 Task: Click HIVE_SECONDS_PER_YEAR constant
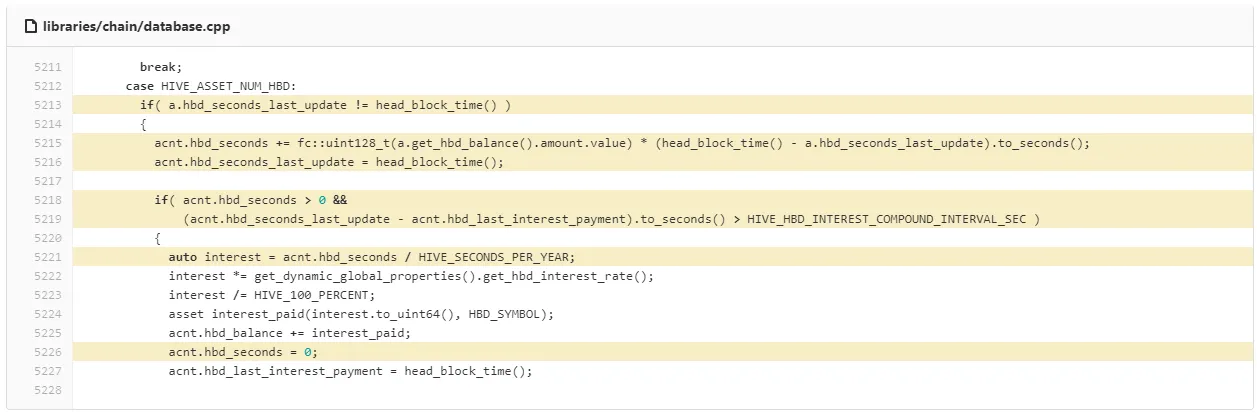494,257
